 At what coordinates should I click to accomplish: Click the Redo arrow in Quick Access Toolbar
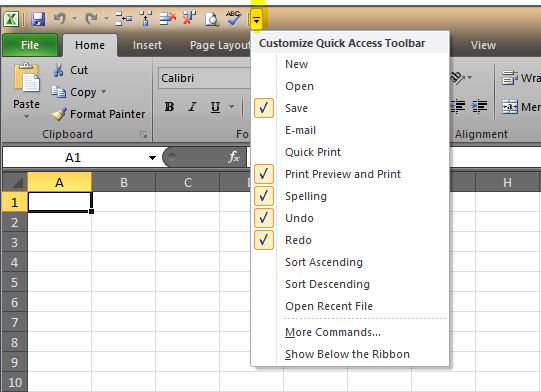click(x=91, y=18)
